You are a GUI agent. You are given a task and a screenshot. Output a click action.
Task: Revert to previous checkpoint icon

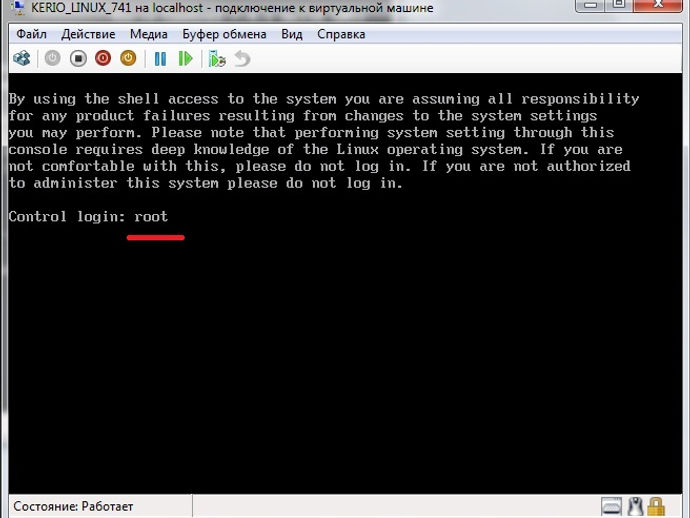pyautogui.click(x=242, y=59)
